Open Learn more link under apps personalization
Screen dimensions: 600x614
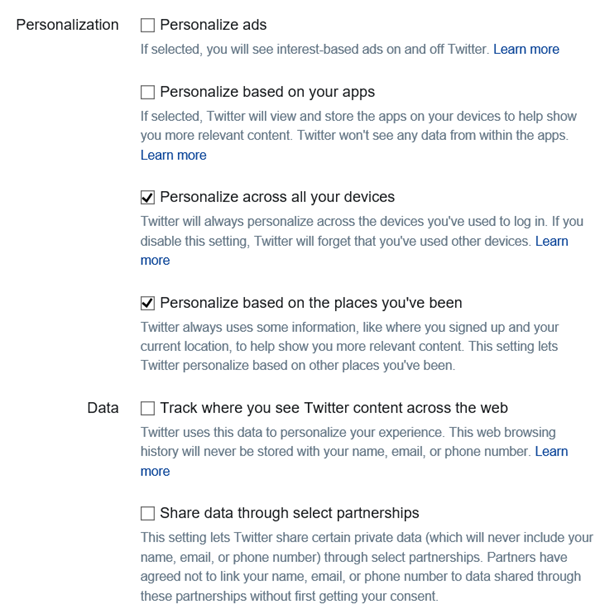pyautogui.click(x=173, y=155)
